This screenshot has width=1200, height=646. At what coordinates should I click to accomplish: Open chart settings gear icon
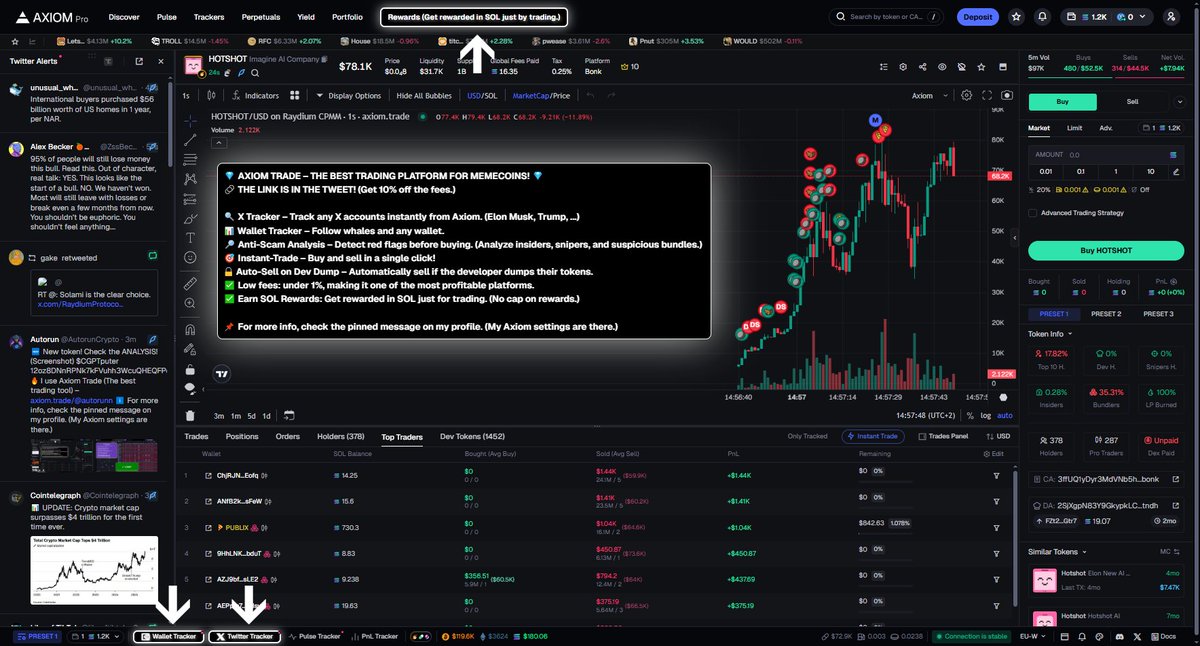click(x=966, y=96)
